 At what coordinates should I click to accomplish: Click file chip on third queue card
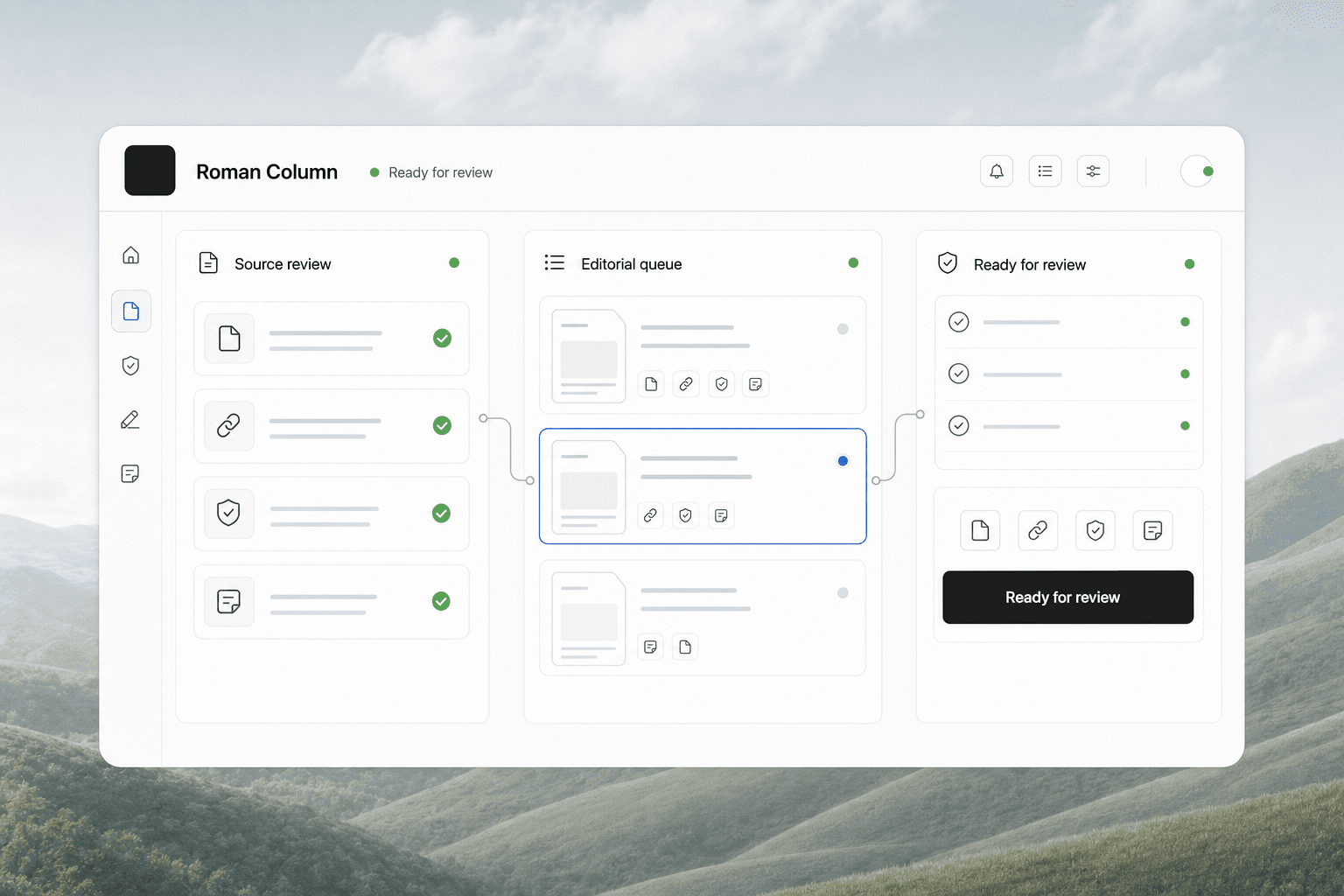tap(686, 647)
